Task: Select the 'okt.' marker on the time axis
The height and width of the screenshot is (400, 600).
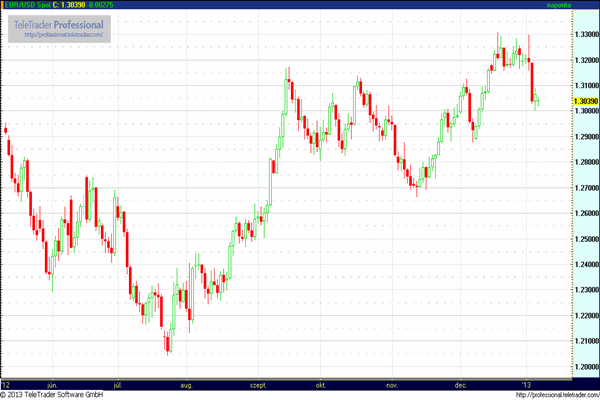Action: (322, 383)
